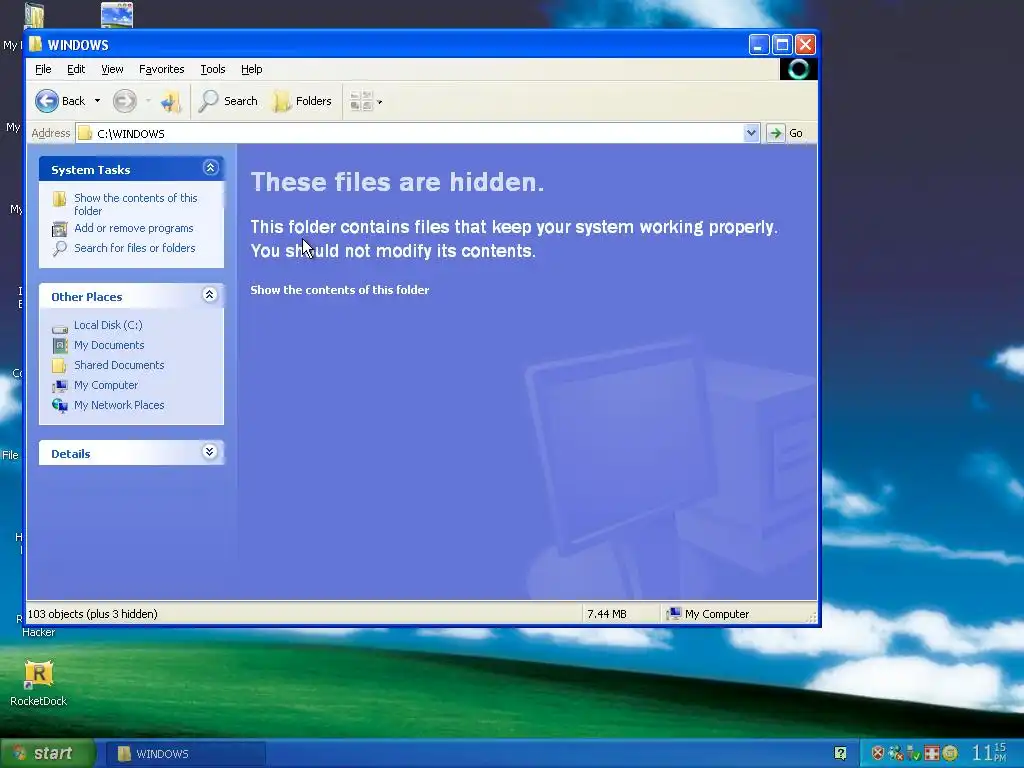
Task: Click the red shield security alert tray icon
Action: pyautogui.click(x=878, y=753)
